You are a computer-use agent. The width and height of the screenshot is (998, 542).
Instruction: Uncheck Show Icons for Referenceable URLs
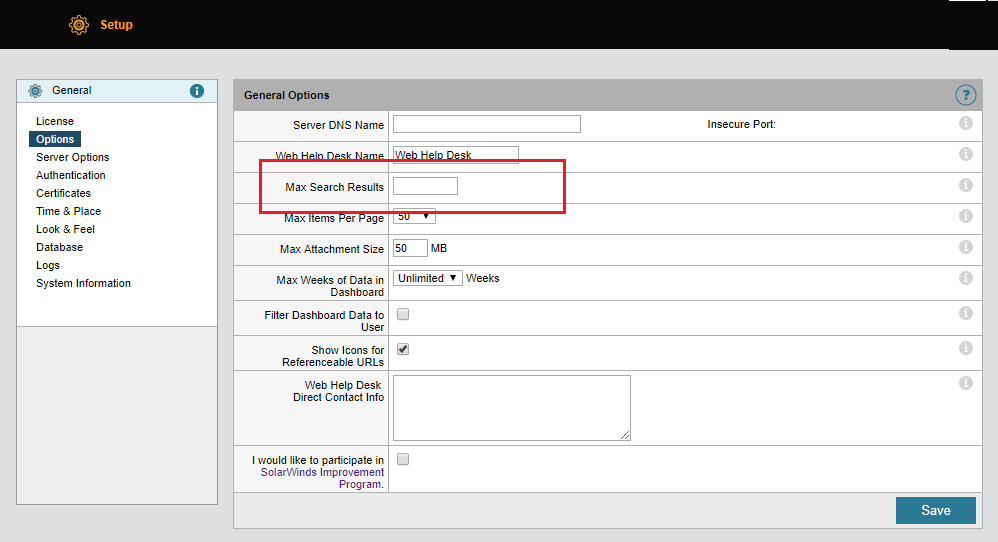pos(403,349)
